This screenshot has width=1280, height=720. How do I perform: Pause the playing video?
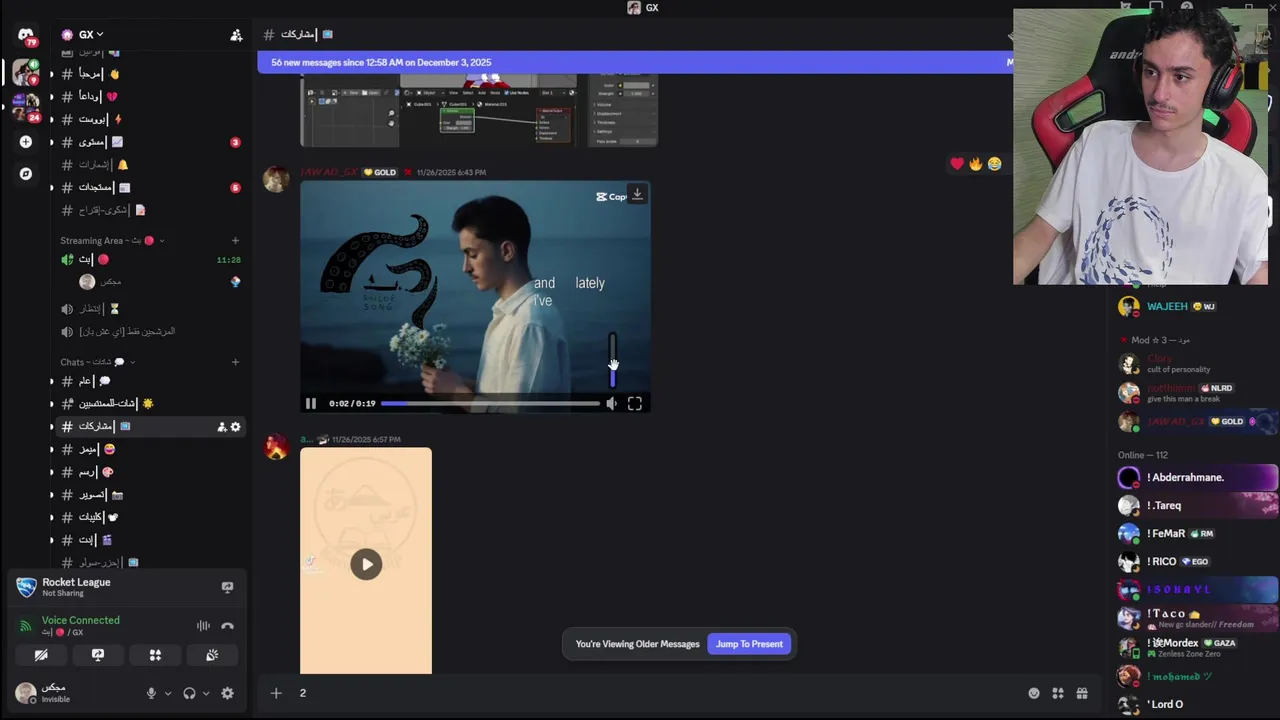(311, 404)
